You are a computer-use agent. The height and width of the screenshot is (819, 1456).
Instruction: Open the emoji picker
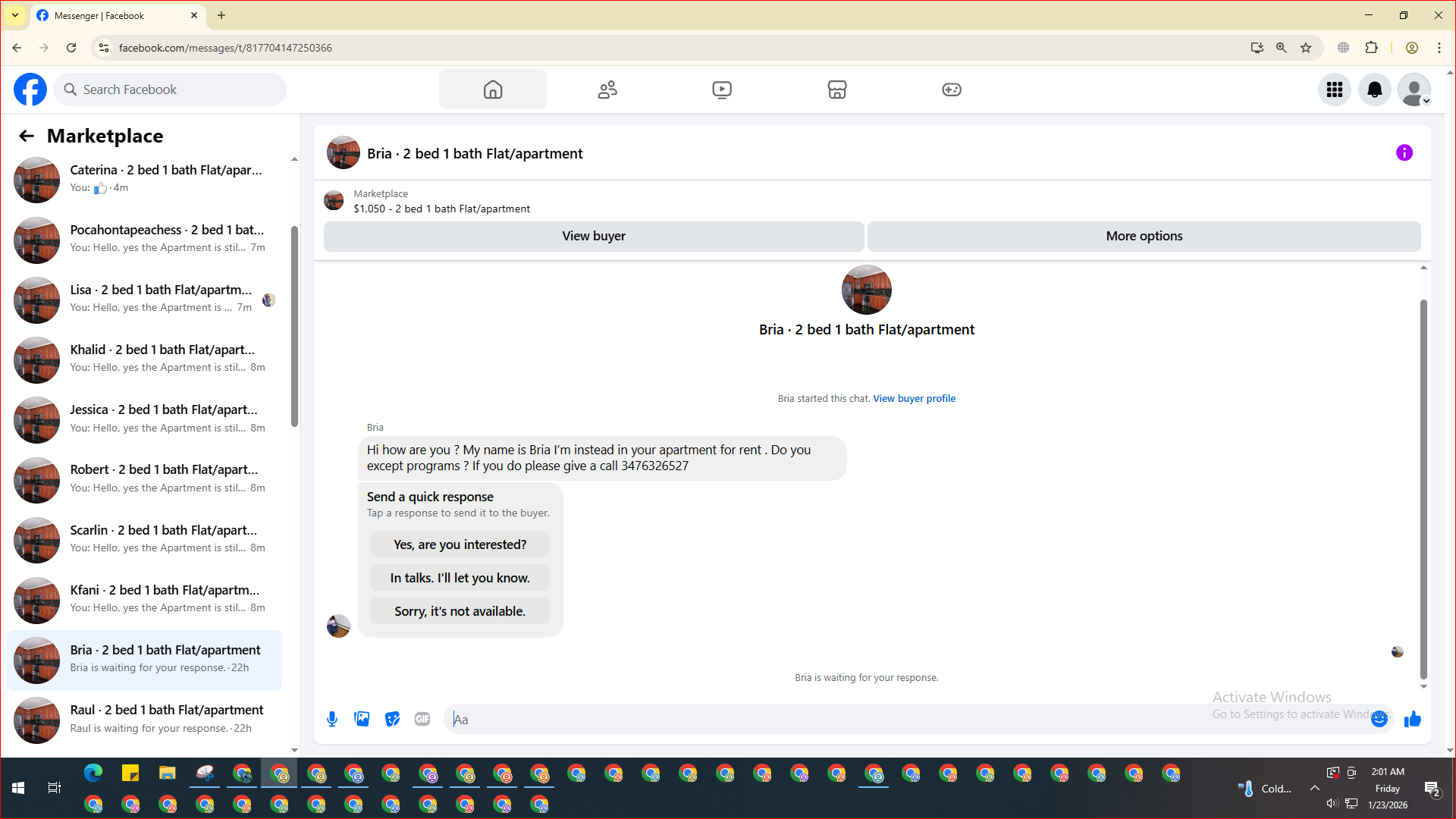pyautogui.click(x=1379, y=719)
